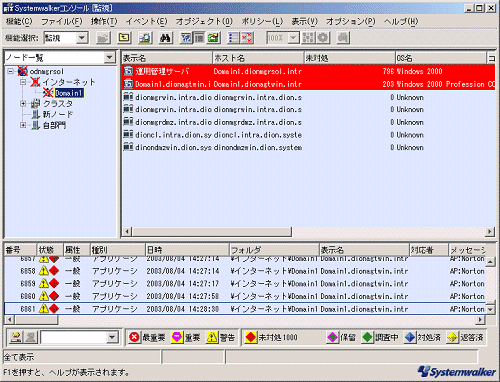500x382 pixels.
Task: Collapse the インターネット tree node
Action: 23,82
